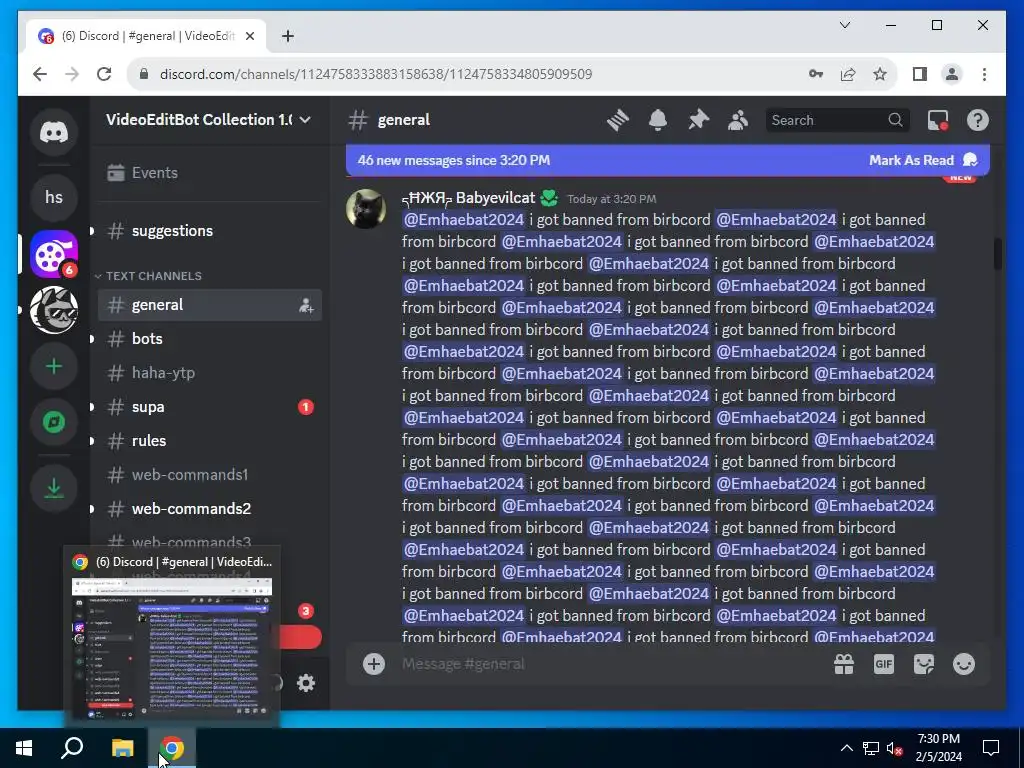Image resolution: width=1024 pixels, height=768 pixels.
Task: Switch to the suggestions channel
Action: tap(209, 231)
